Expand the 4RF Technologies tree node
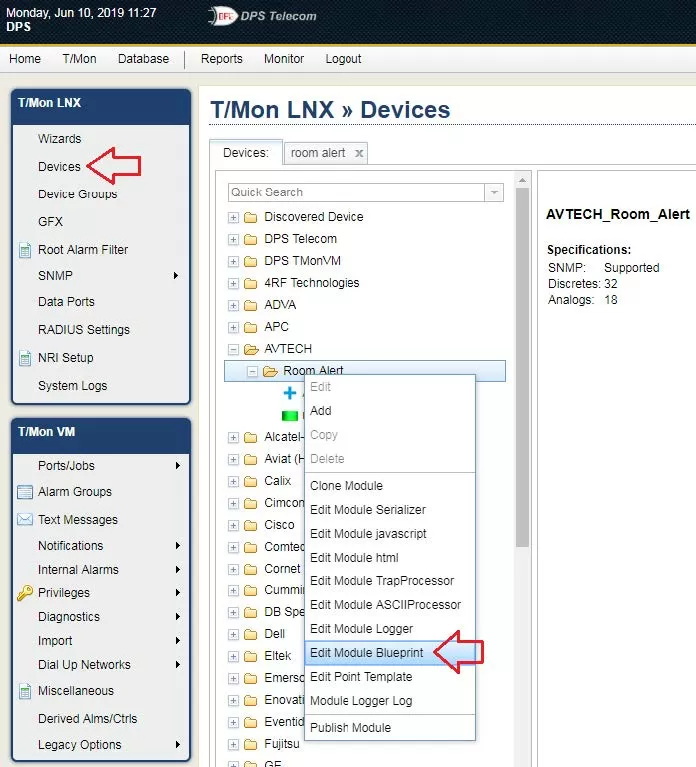 click(233, 283)
